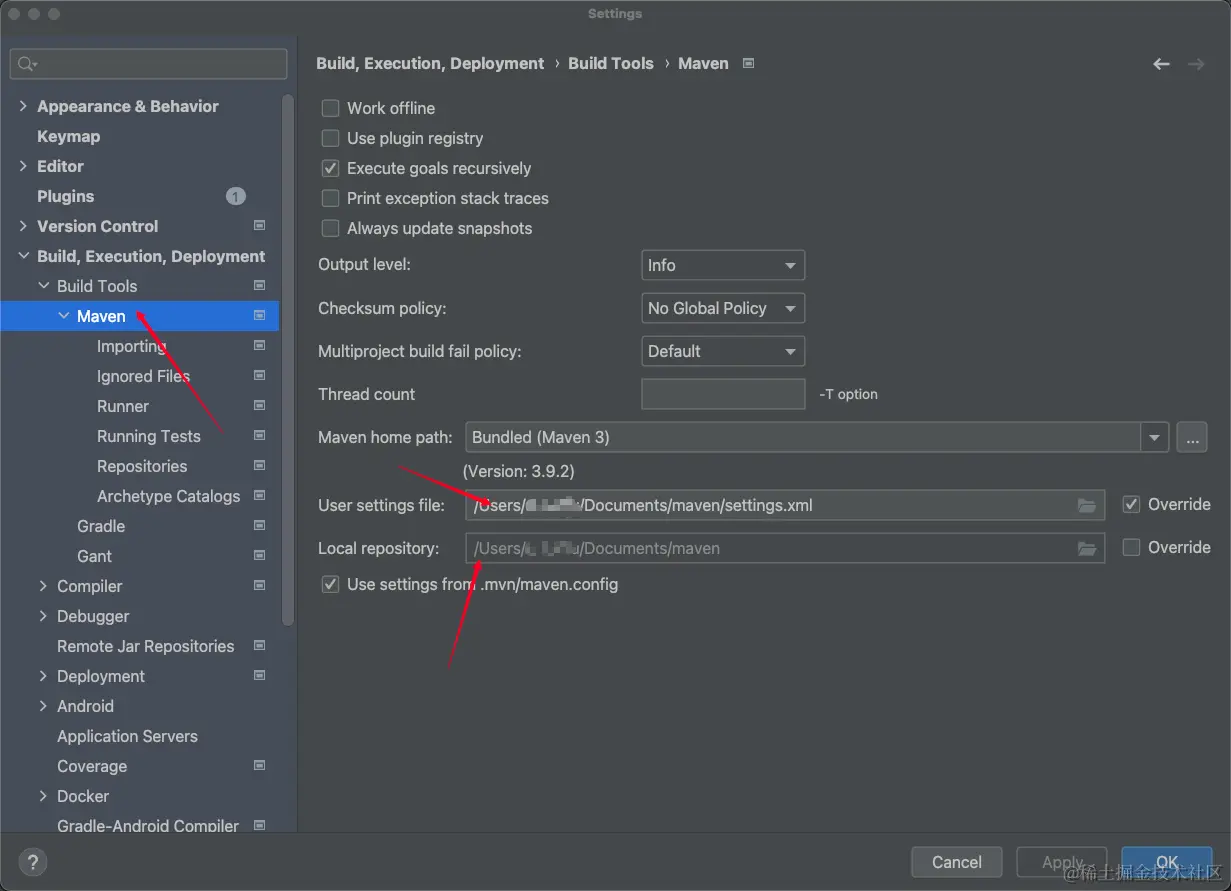Open the Checksum policy dropdown

pos(723,308)
